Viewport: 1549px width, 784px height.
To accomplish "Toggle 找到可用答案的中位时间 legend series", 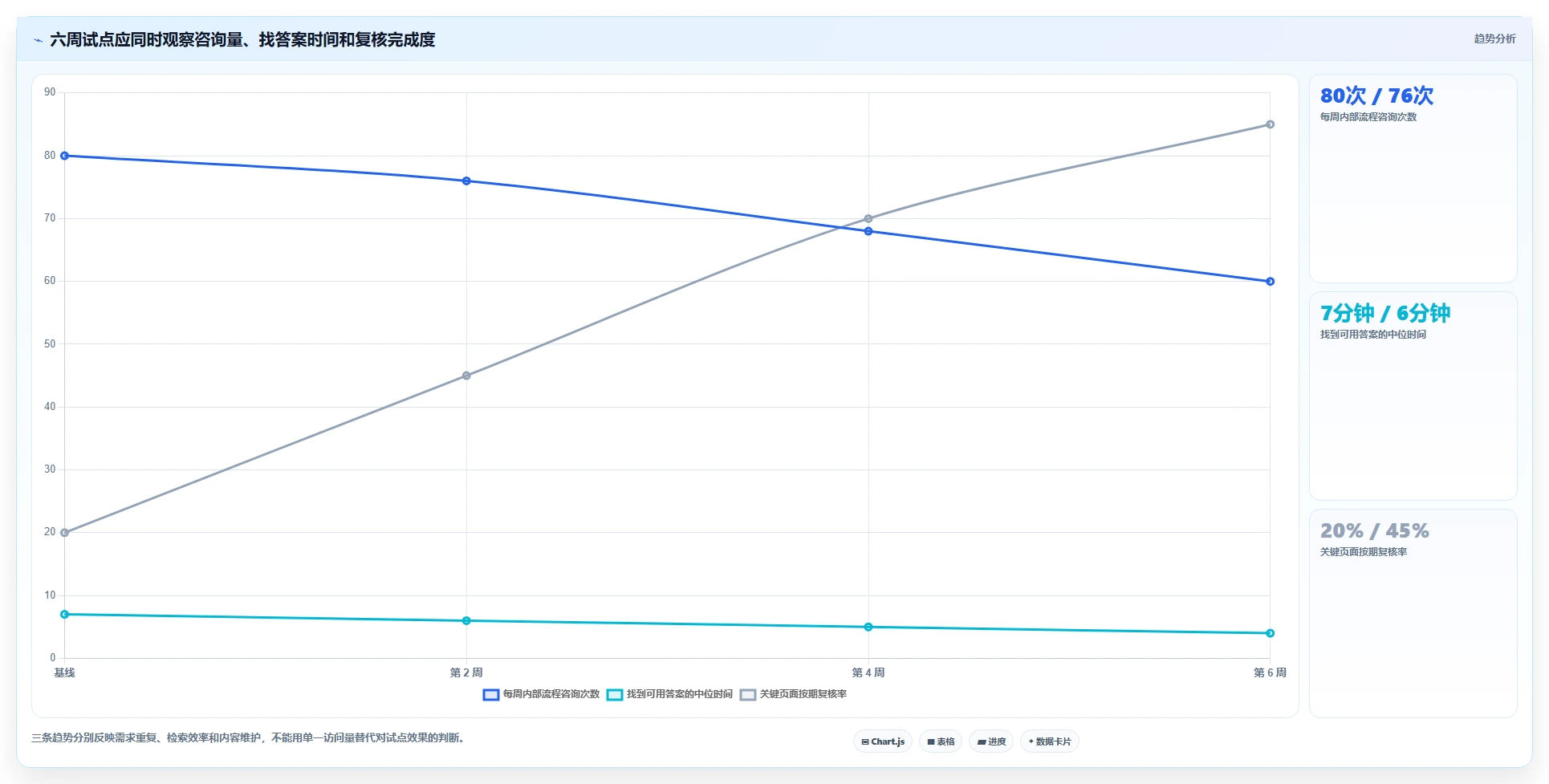I will click(669, 694).
